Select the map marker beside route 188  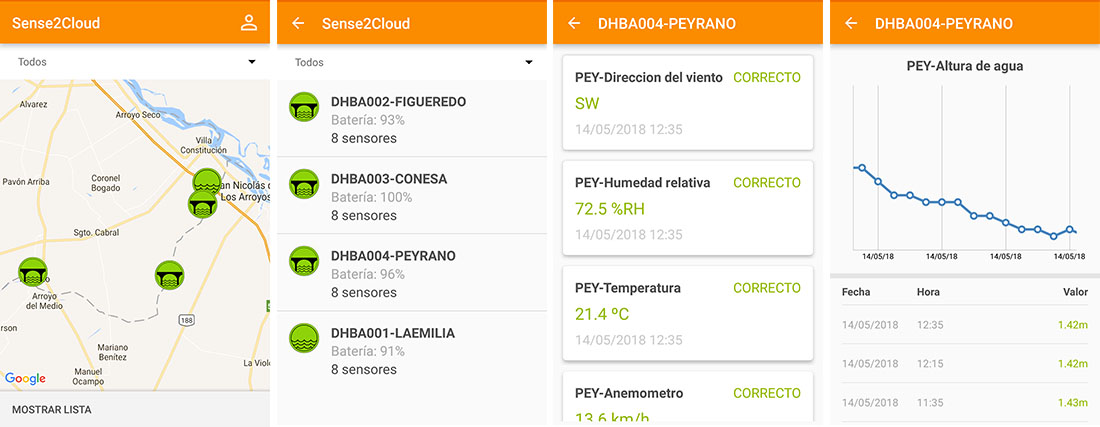pyautogui.click(x=169, y=275)
